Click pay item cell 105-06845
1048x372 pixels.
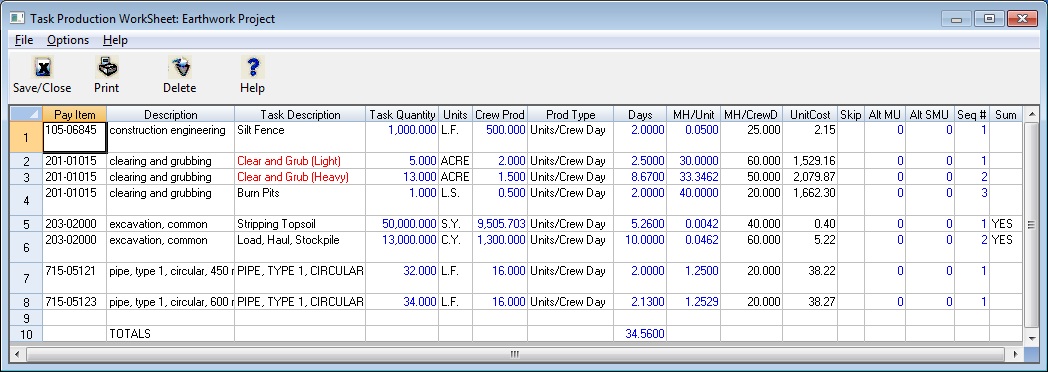tap(75, 138)
